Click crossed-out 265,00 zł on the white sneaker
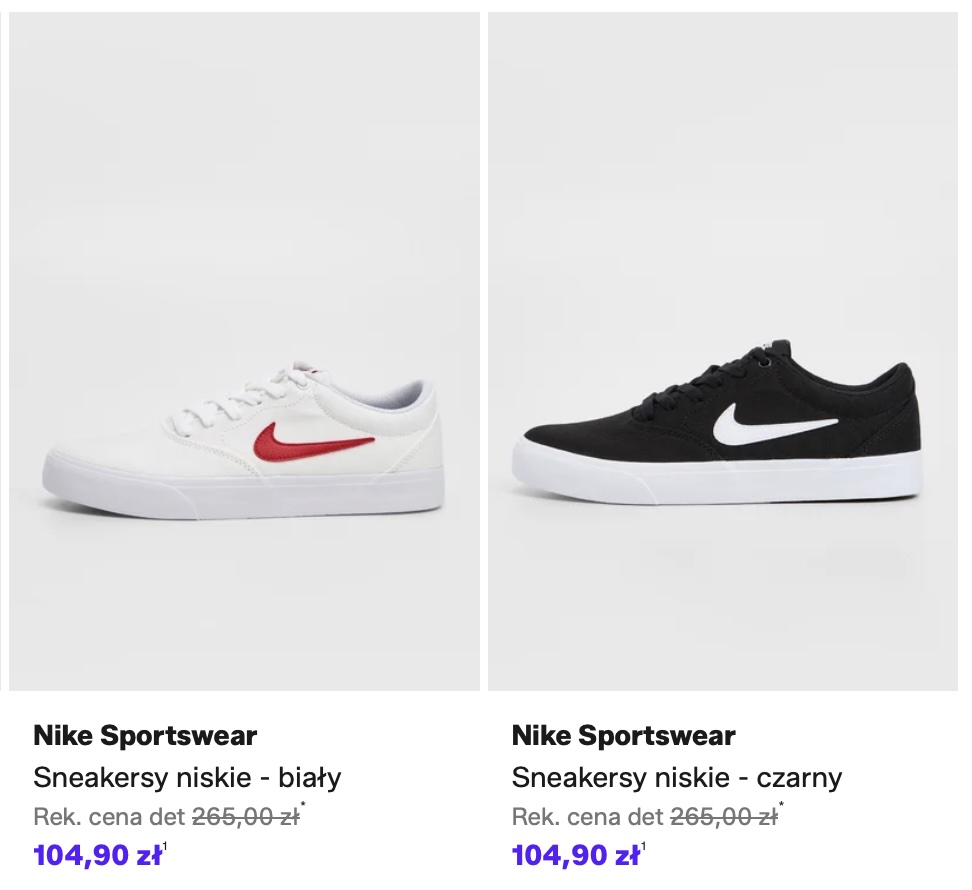The width and height of the screenshot is (972, 890). pos(245,817)
